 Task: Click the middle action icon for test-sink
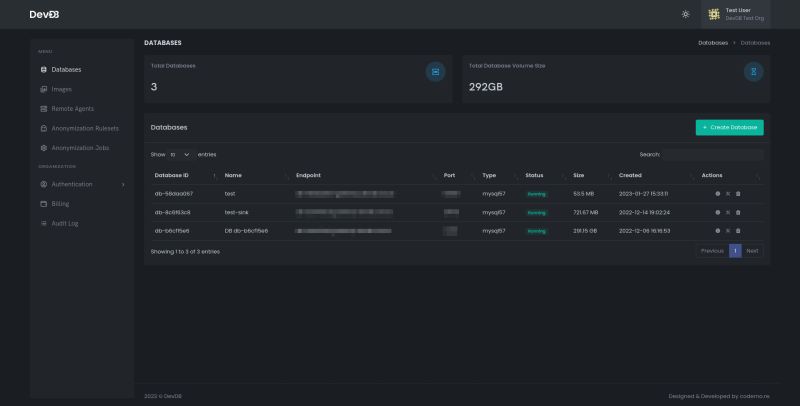click(x=728, y=212)
